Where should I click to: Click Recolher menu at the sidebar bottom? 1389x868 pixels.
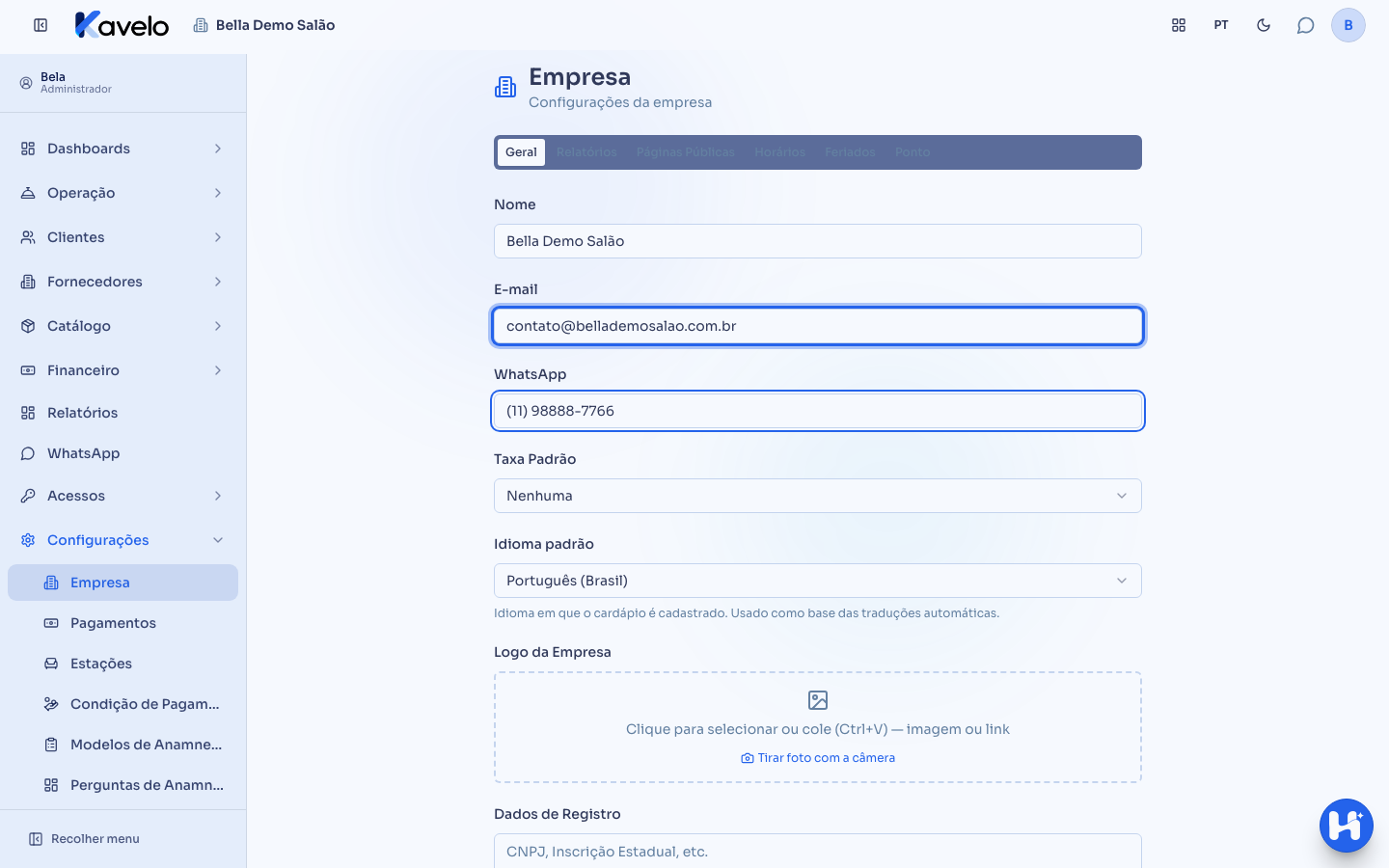(84, 839)
